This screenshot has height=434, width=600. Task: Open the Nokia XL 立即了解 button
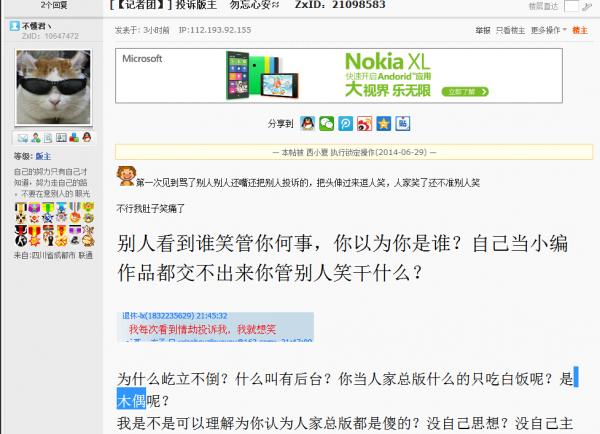coord(465,92)
